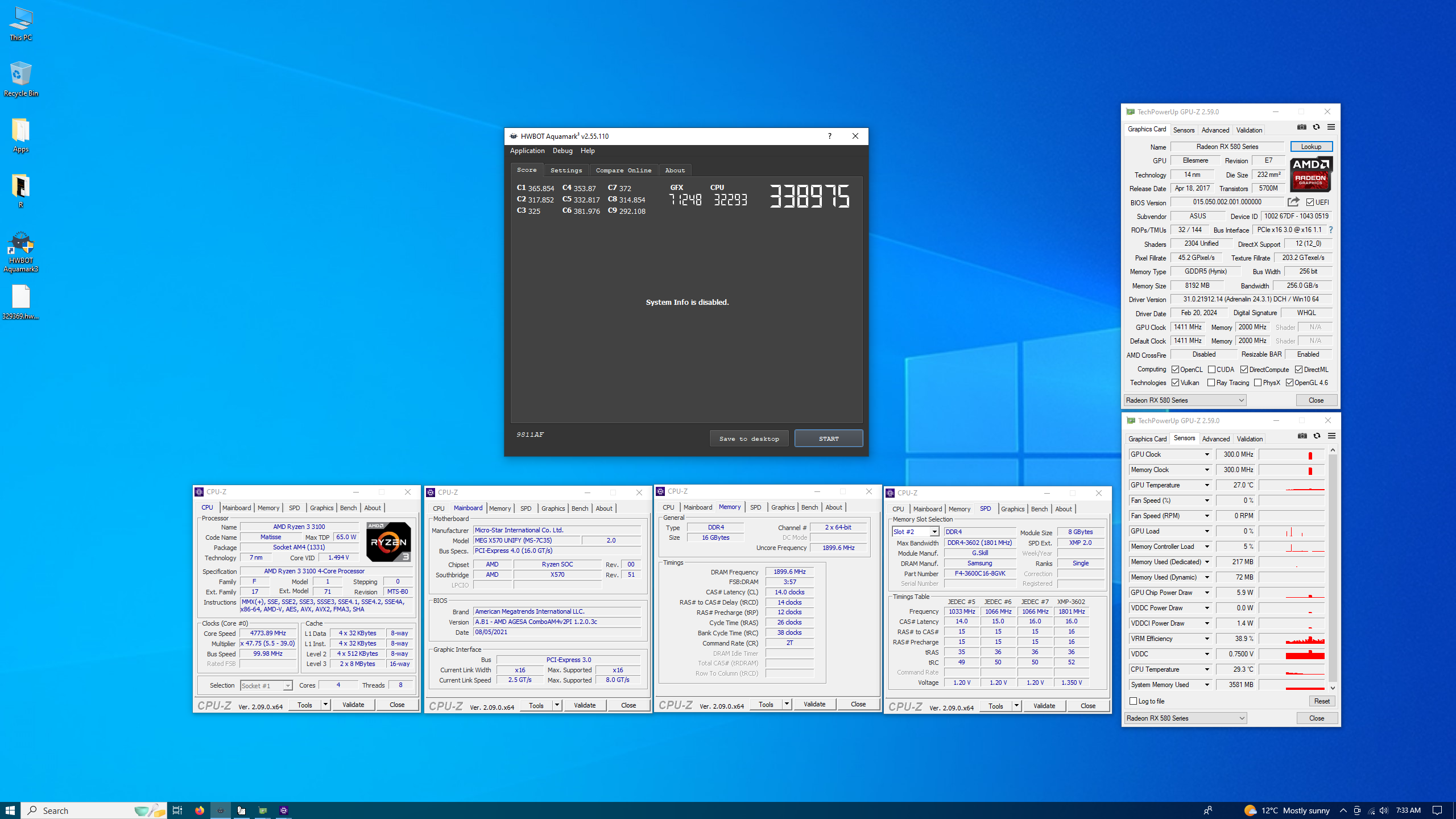Image resolution: width=1456 pixels, height=819 pixels.
Task: Open GPU selector dropdown in Sensors window
Action: pos(1185,718)
